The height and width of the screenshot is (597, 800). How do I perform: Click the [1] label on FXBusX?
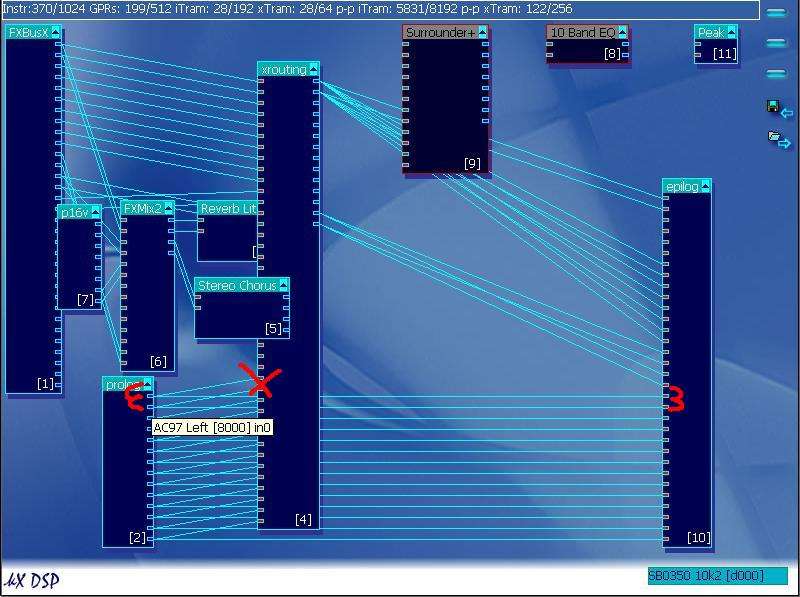[45, 383]
